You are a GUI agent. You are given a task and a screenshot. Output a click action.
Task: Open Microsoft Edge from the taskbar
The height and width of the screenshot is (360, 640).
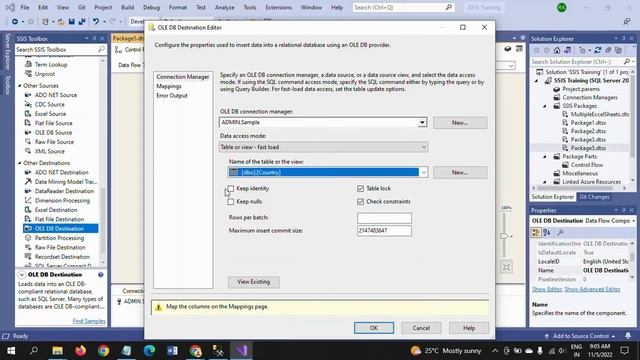[149, 351]
